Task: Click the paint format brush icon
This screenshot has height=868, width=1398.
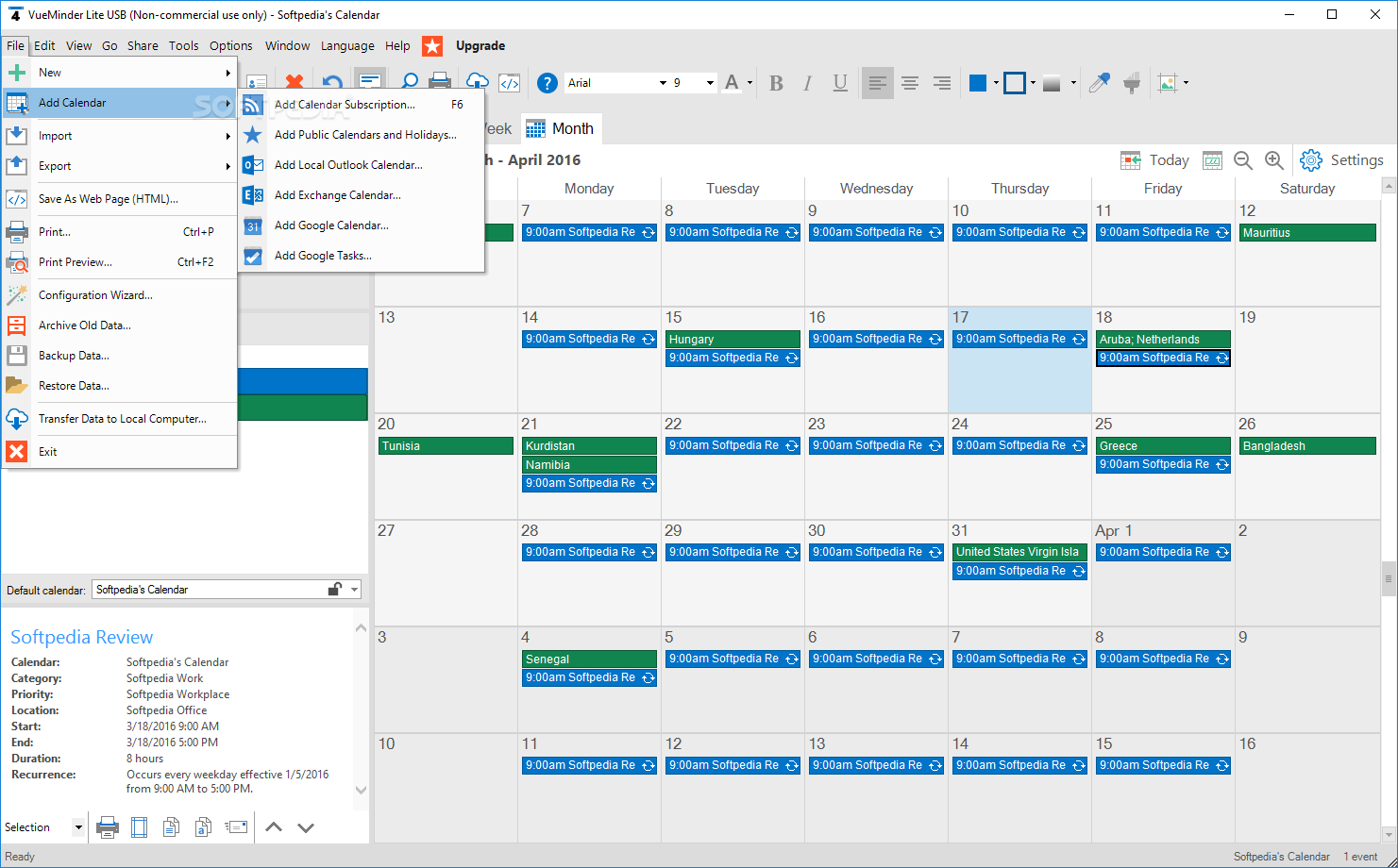Action: [x=1132, y=83]
